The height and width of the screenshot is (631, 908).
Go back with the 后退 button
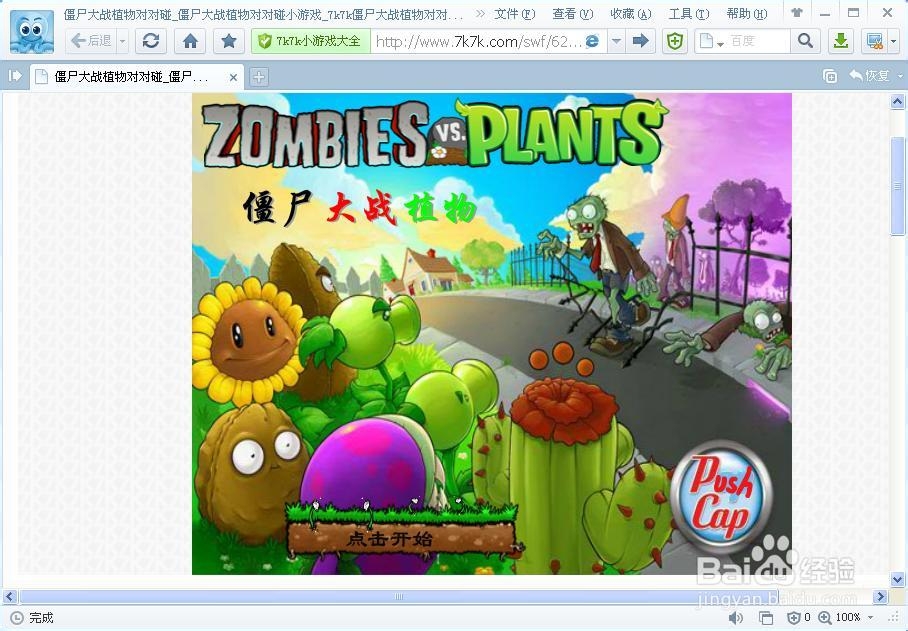point(91,41)
